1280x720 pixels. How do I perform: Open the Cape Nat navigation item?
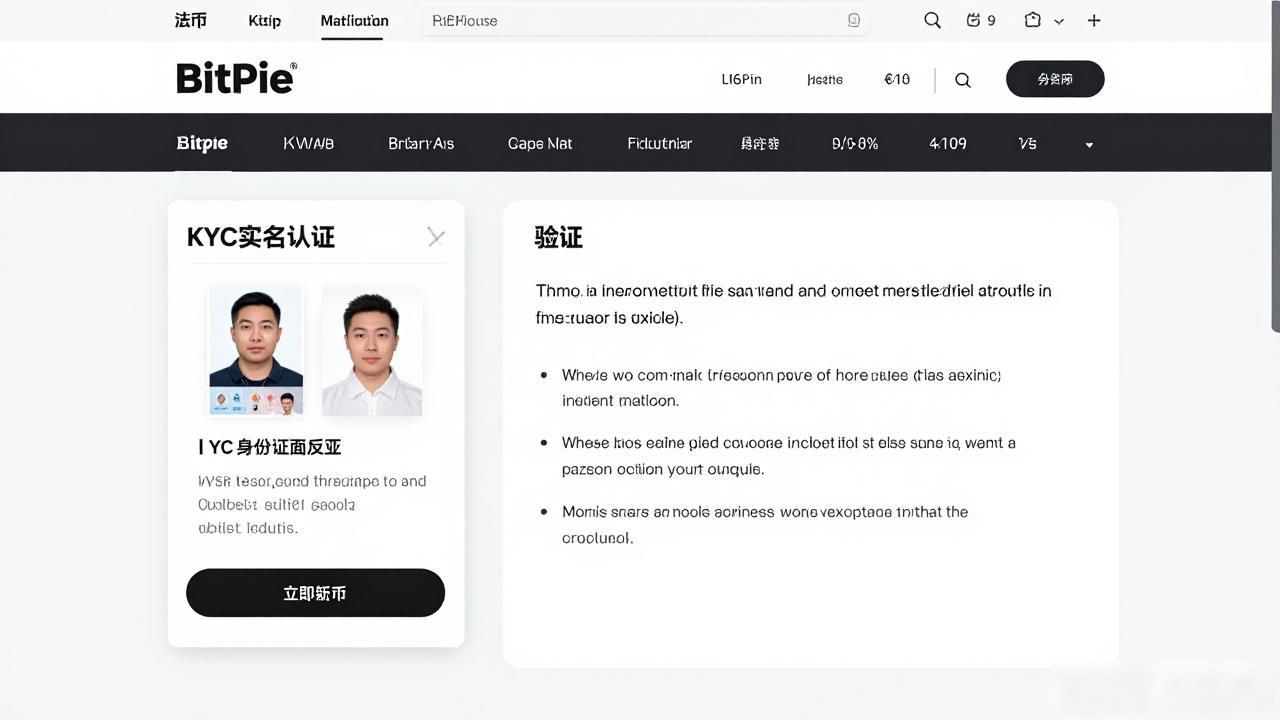pos(540,143)
